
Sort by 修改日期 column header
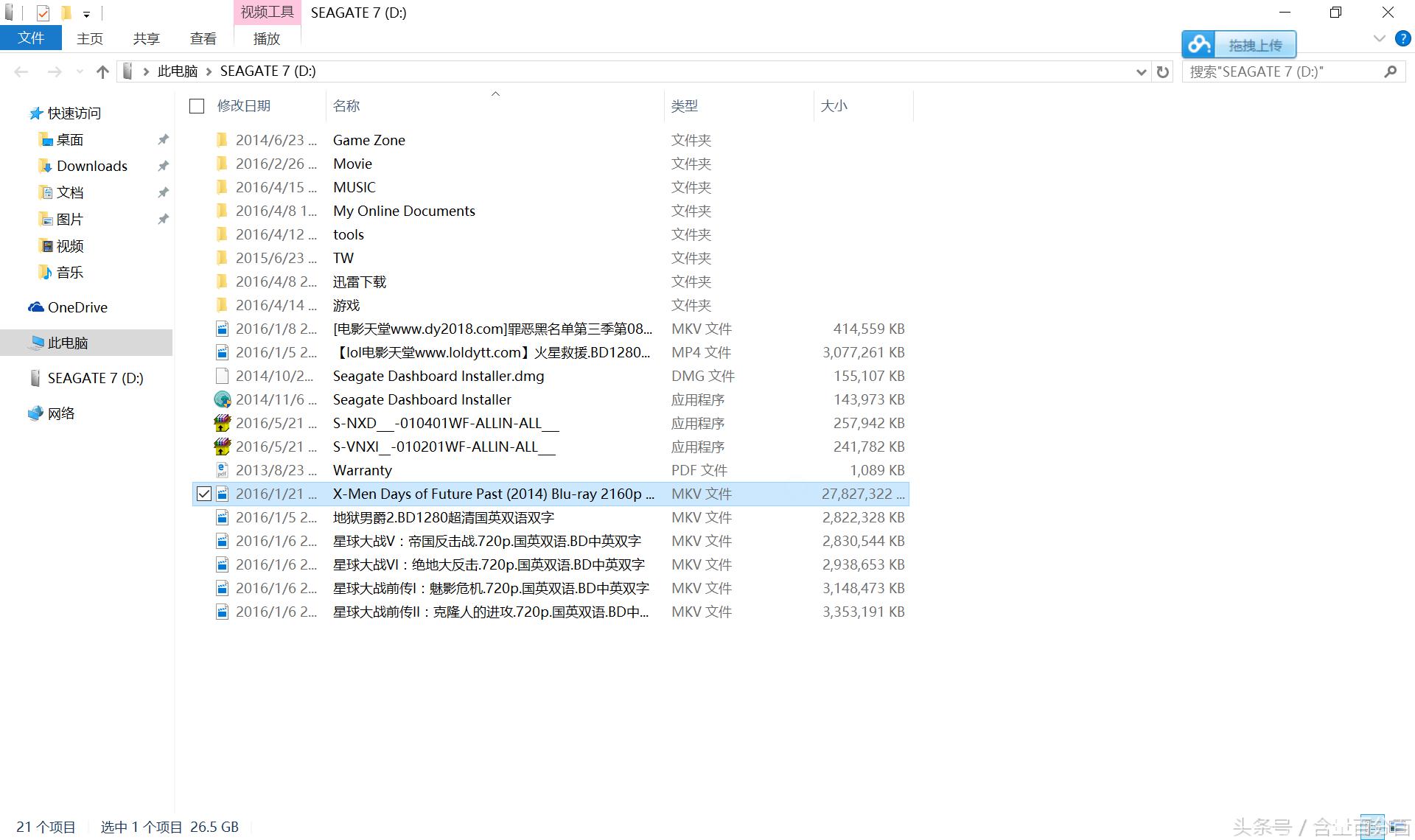[x=244, y=106]
